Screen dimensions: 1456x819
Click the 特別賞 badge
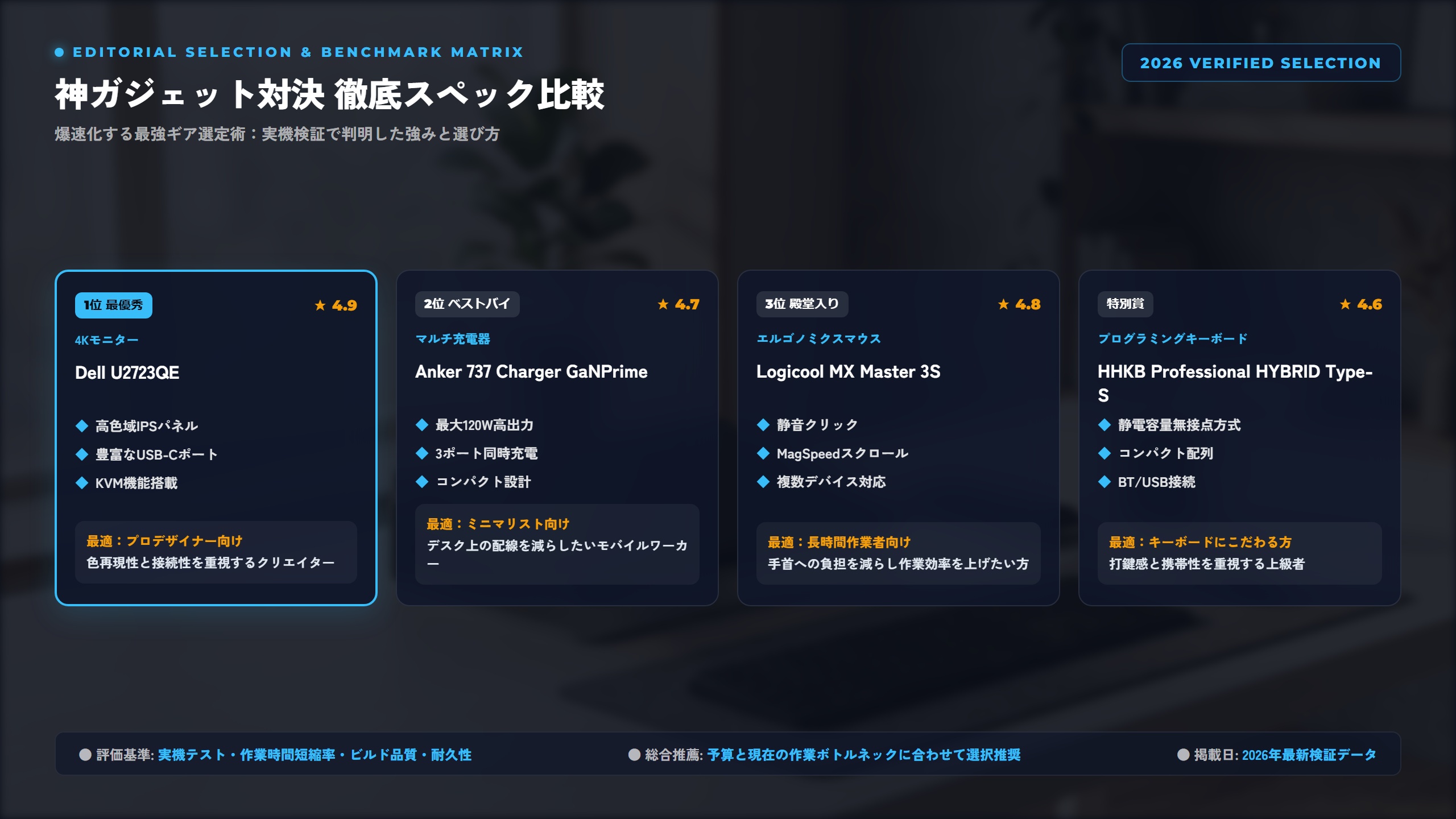pos(1125,304)
